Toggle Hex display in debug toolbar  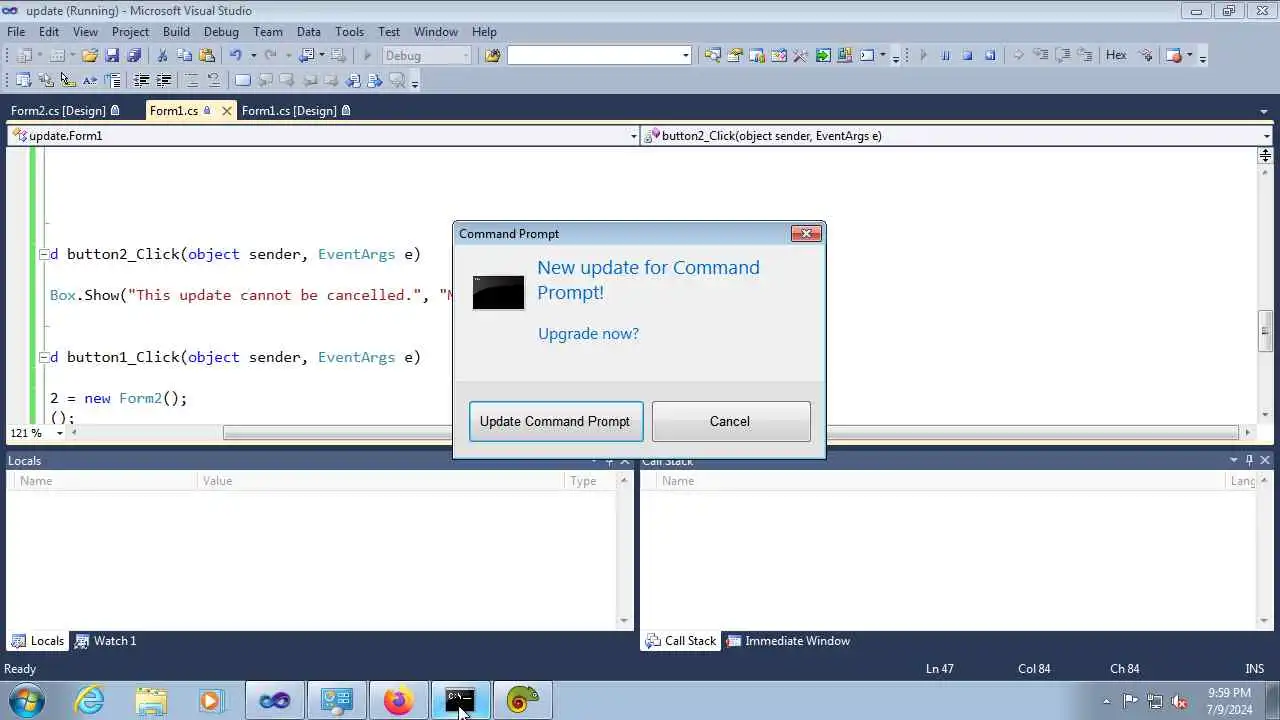(x=1116, y=55)
